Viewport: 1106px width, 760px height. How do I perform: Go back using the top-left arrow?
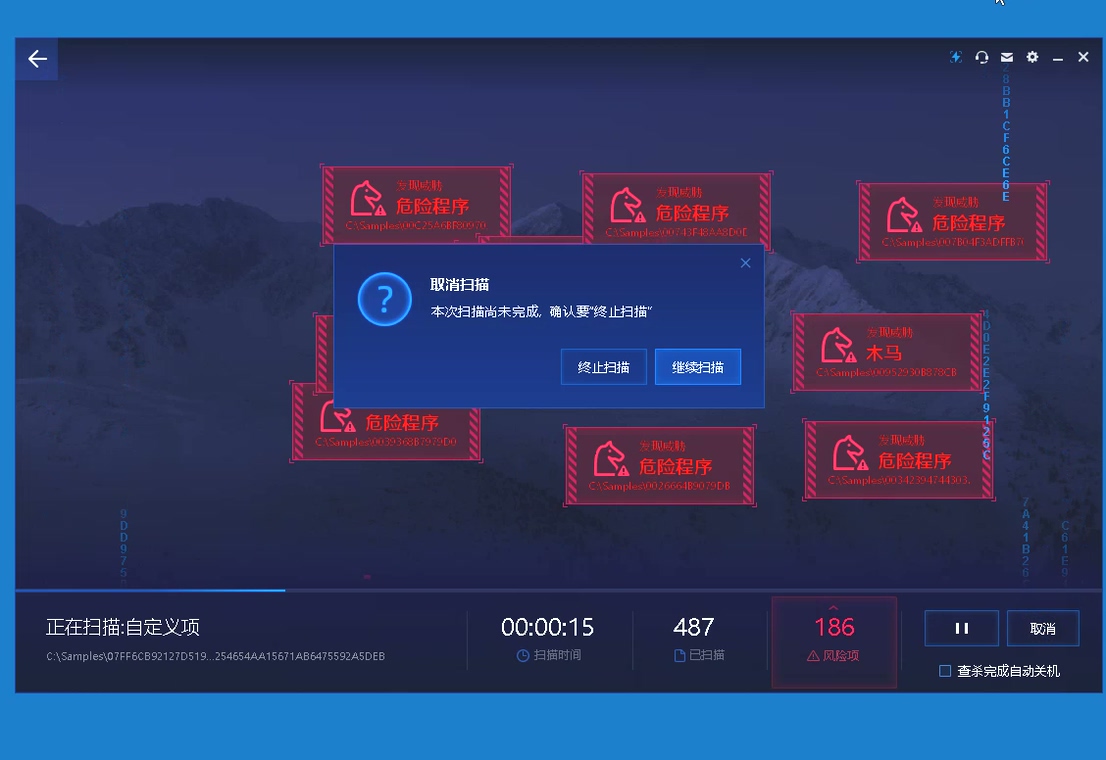pyautogui.click(x=37, y=59)
